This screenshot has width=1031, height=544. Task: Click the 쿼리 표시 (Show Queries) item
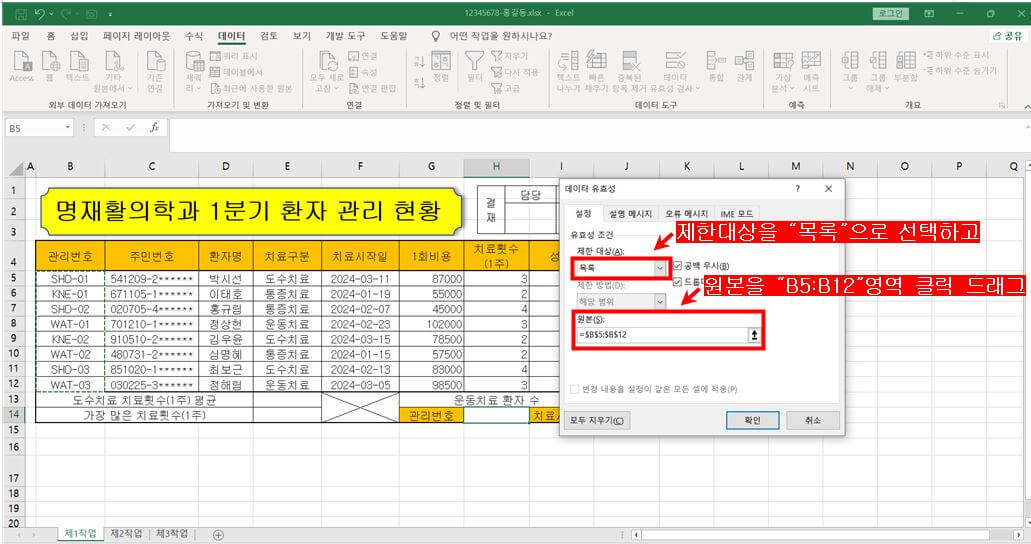click(234, 56)
